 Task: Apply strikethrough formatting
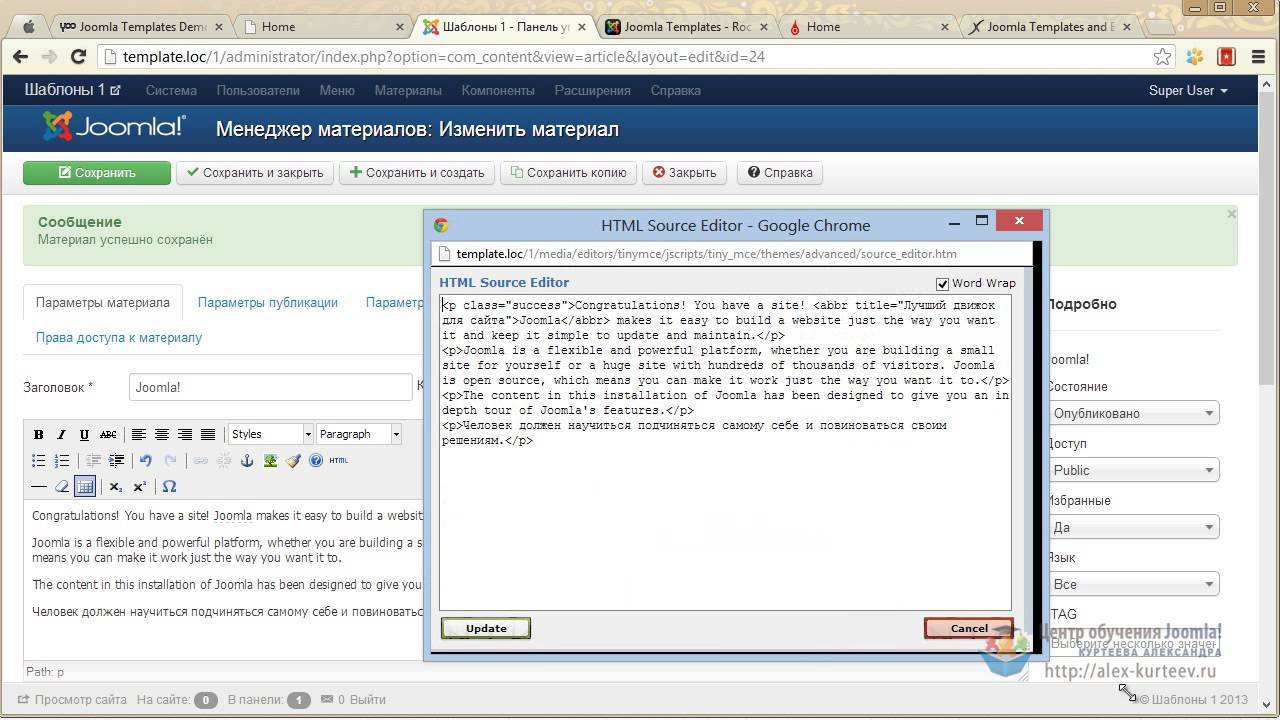pos(108,434)
